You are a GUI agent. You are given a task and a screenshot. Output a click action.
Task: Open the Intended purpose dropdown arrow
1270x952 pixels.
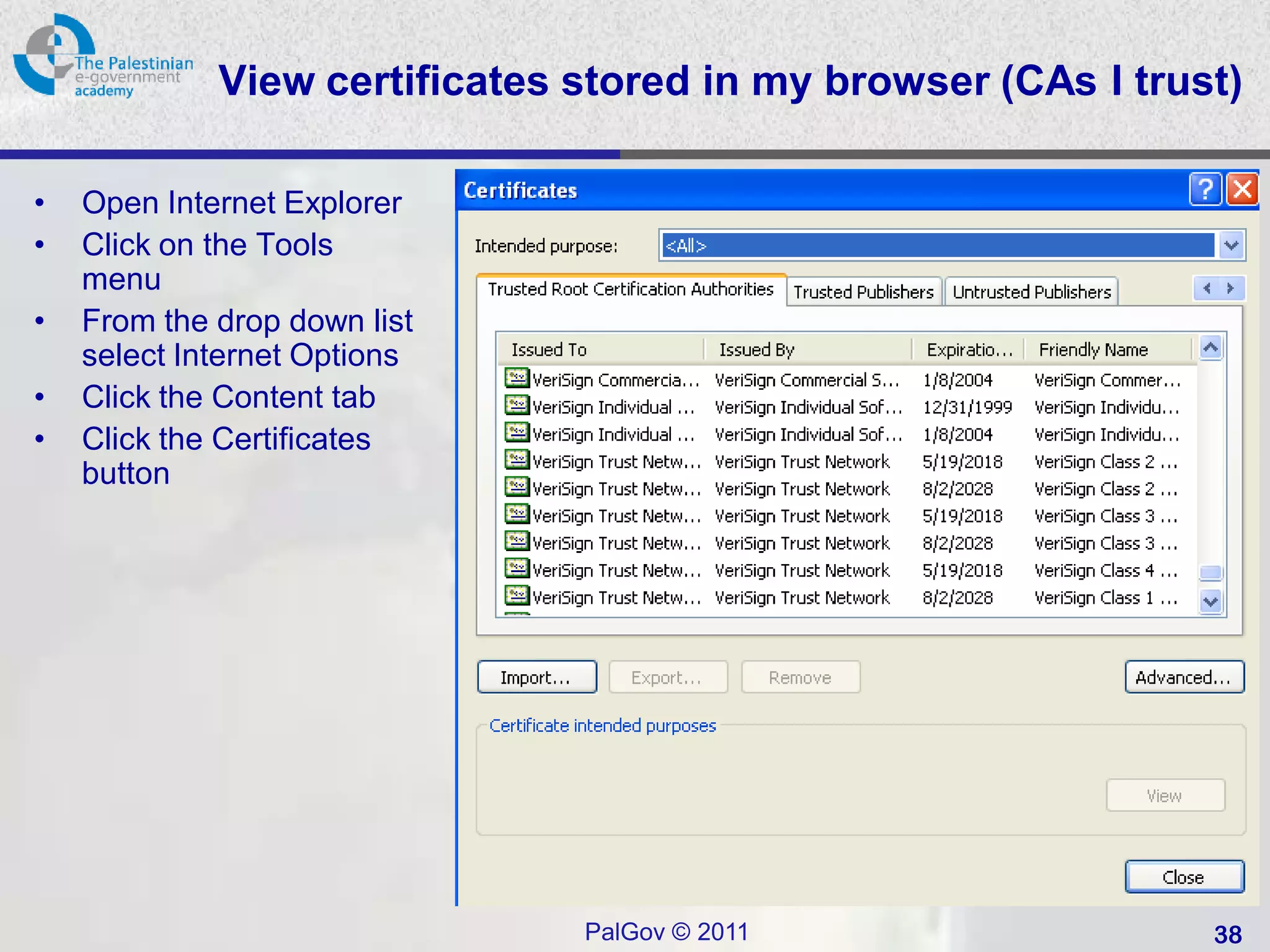click(1232, 245)
